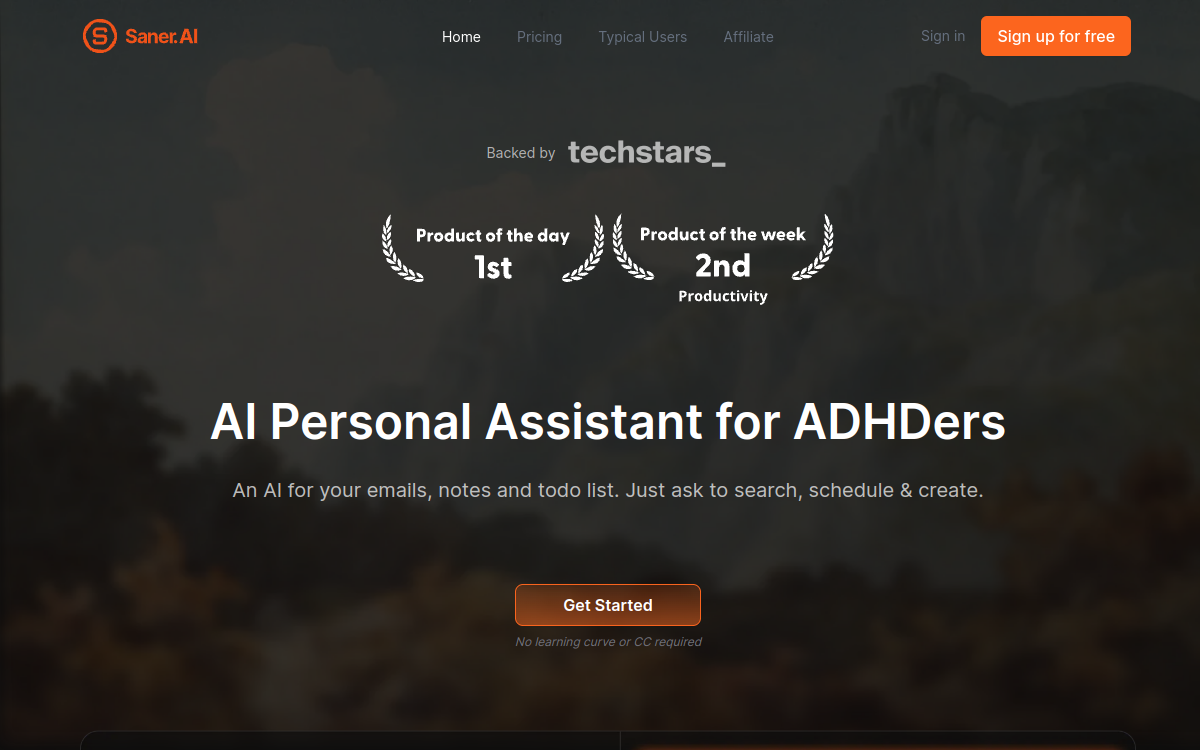The image size is (1200, 750).
Task: Click the Sign in link
Action: (943, 36)
